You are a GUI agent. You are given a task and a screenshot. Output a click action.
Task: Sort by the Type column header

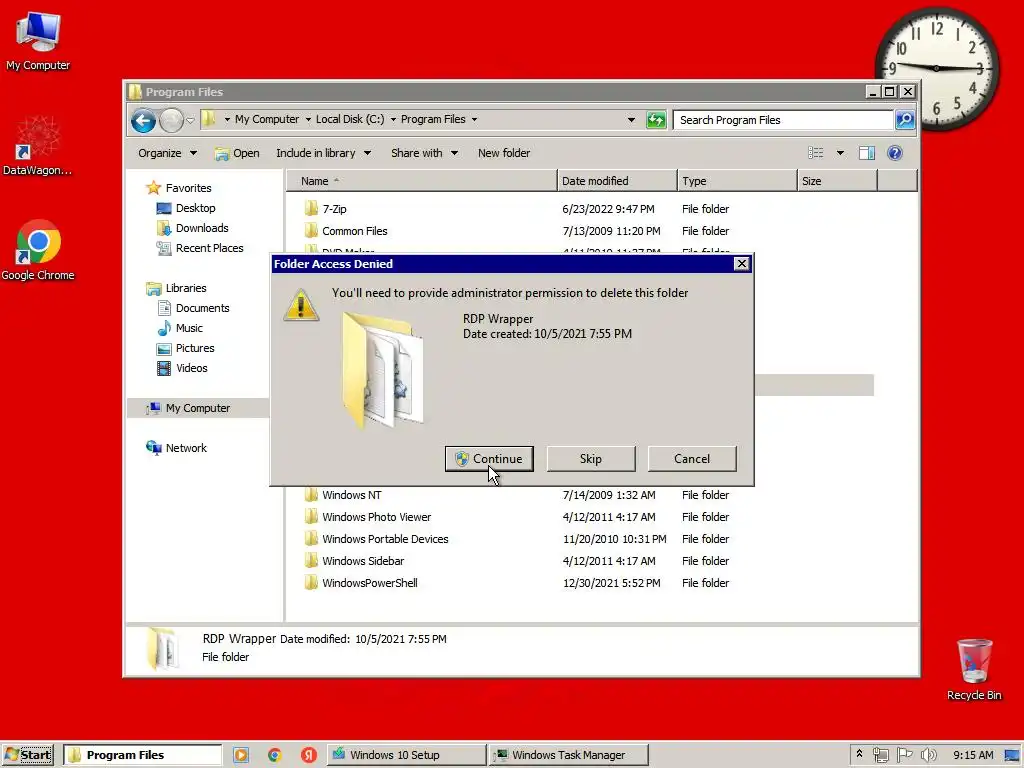point(737,181)
